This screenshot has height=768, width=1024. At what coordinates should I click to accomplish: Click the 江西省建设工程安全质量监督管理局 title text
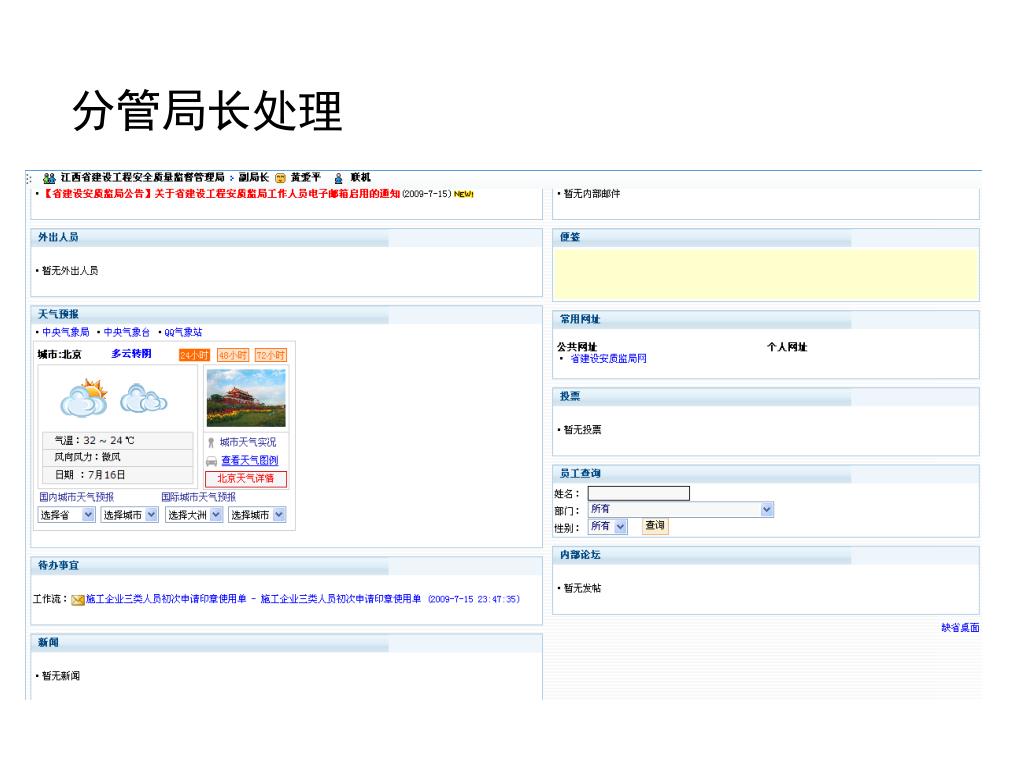142,178
